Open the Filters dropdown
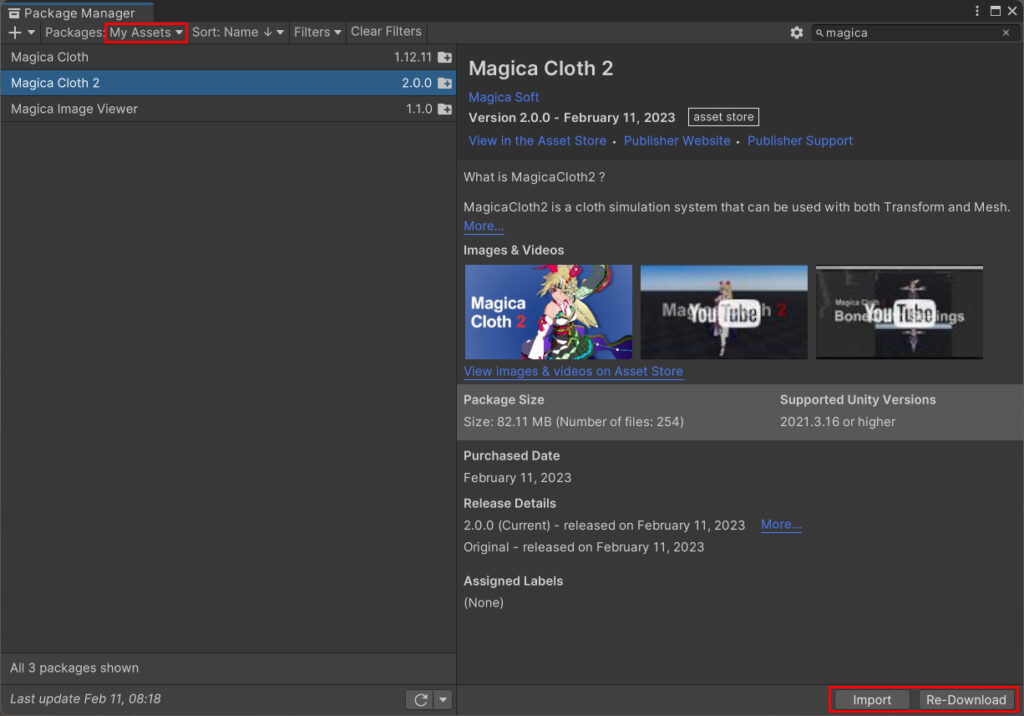This screenshot has height=716, width=1024. (317, 32)
